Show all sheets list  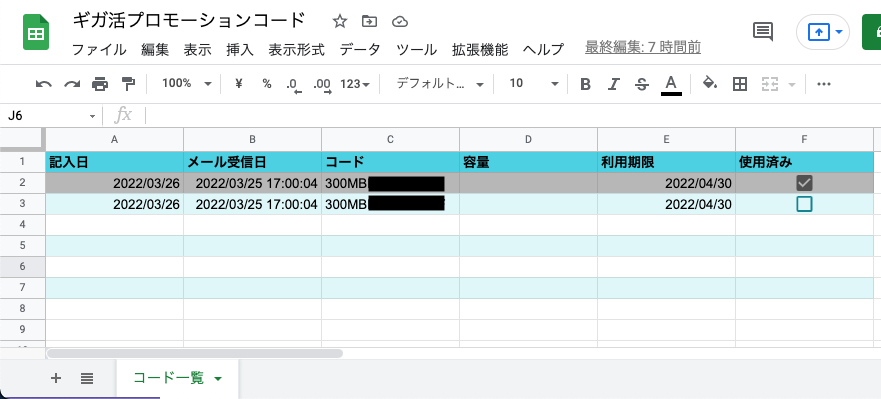(87, 378)
